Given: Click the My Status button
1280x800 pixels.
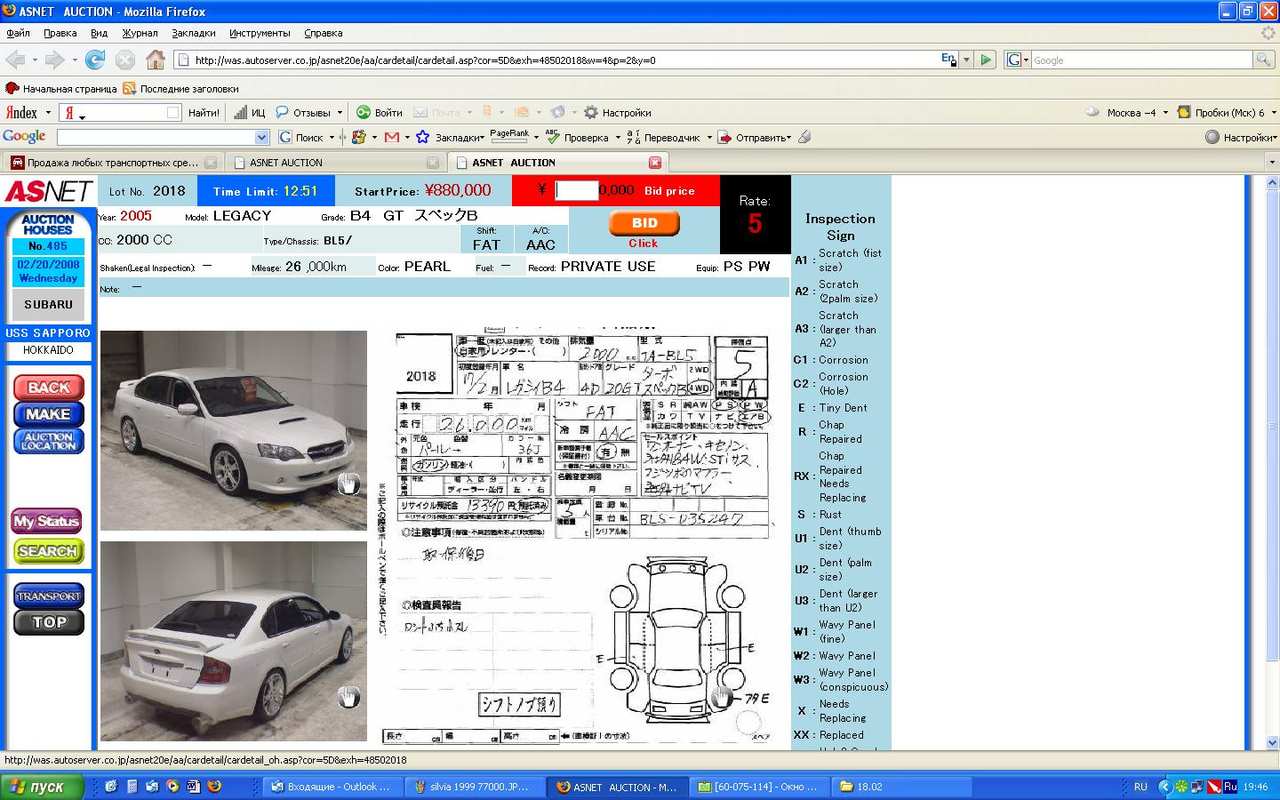Looking at the screenshot, I should point(46,521).
